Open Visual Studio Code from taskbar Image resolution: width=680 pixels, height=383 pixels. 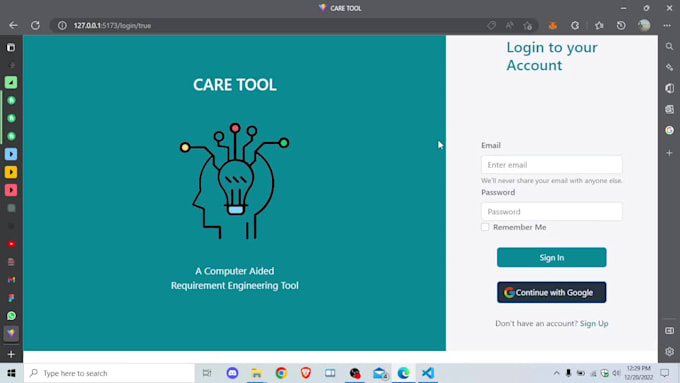[x=428, y=373]
